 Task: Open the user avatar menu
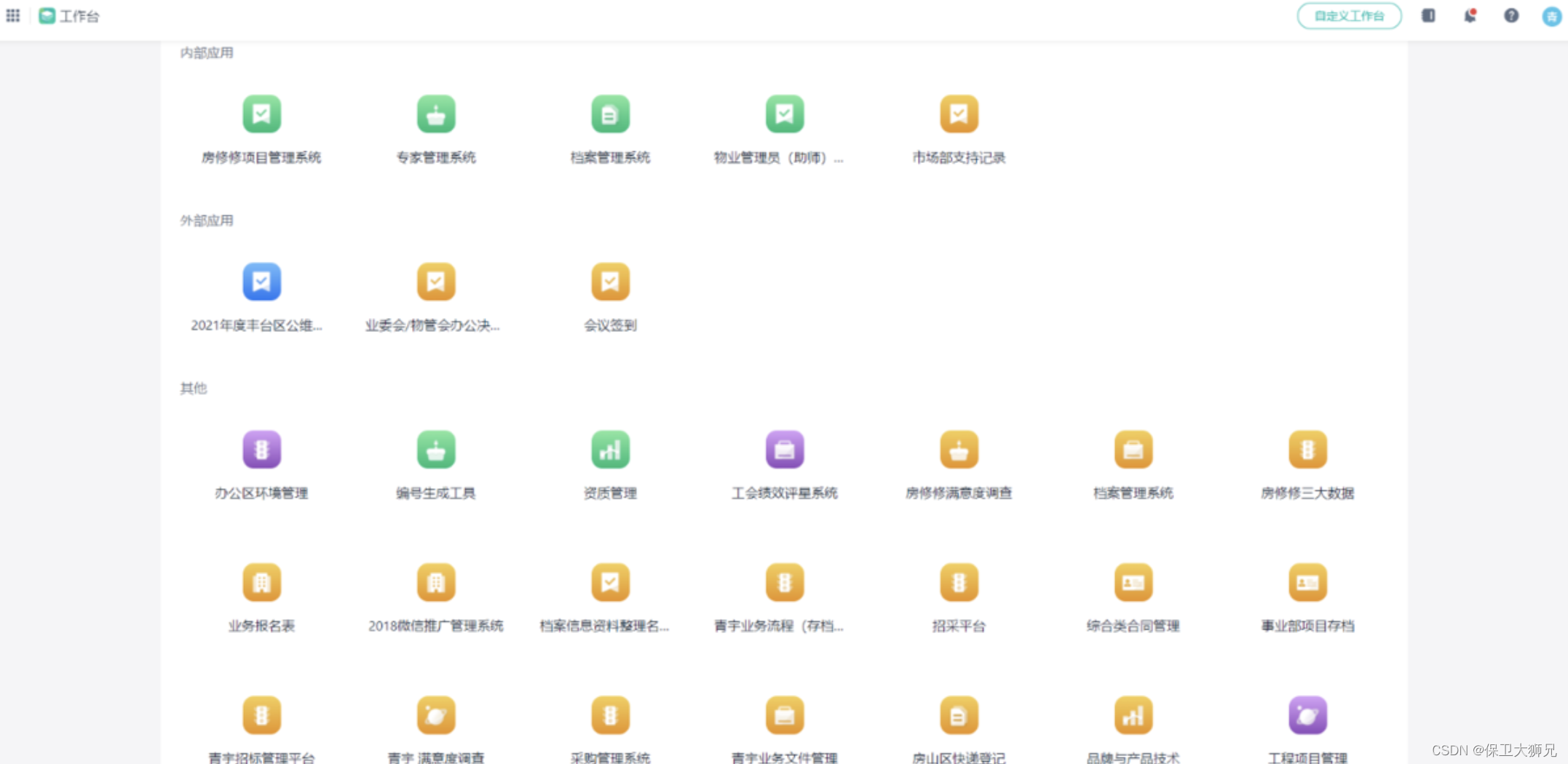[1551, 16]
